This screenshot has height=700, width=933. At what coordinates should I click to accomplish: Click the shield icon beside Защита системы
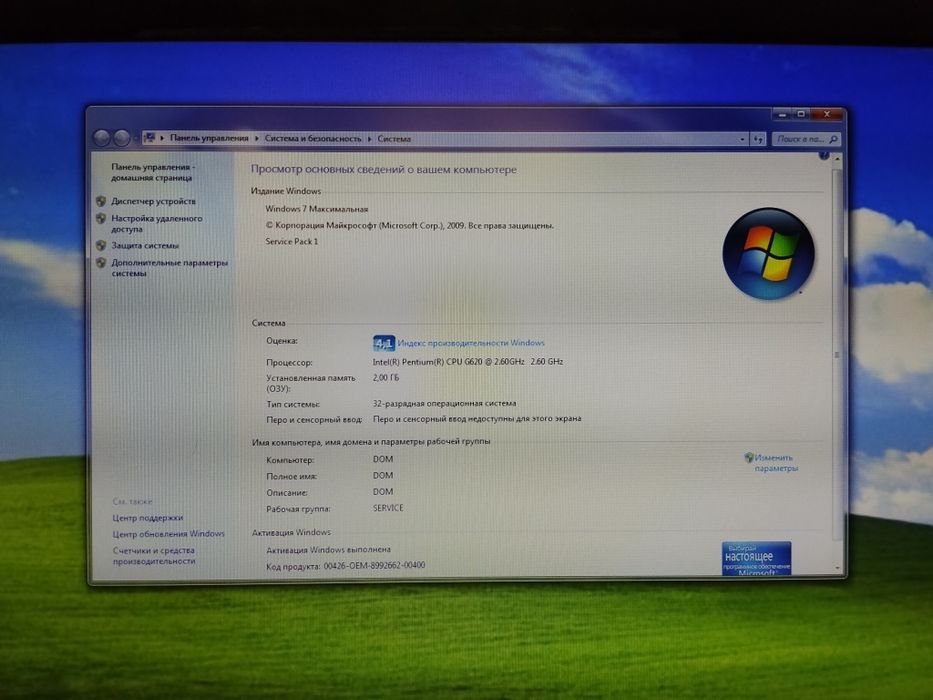[x=101, y=245]
